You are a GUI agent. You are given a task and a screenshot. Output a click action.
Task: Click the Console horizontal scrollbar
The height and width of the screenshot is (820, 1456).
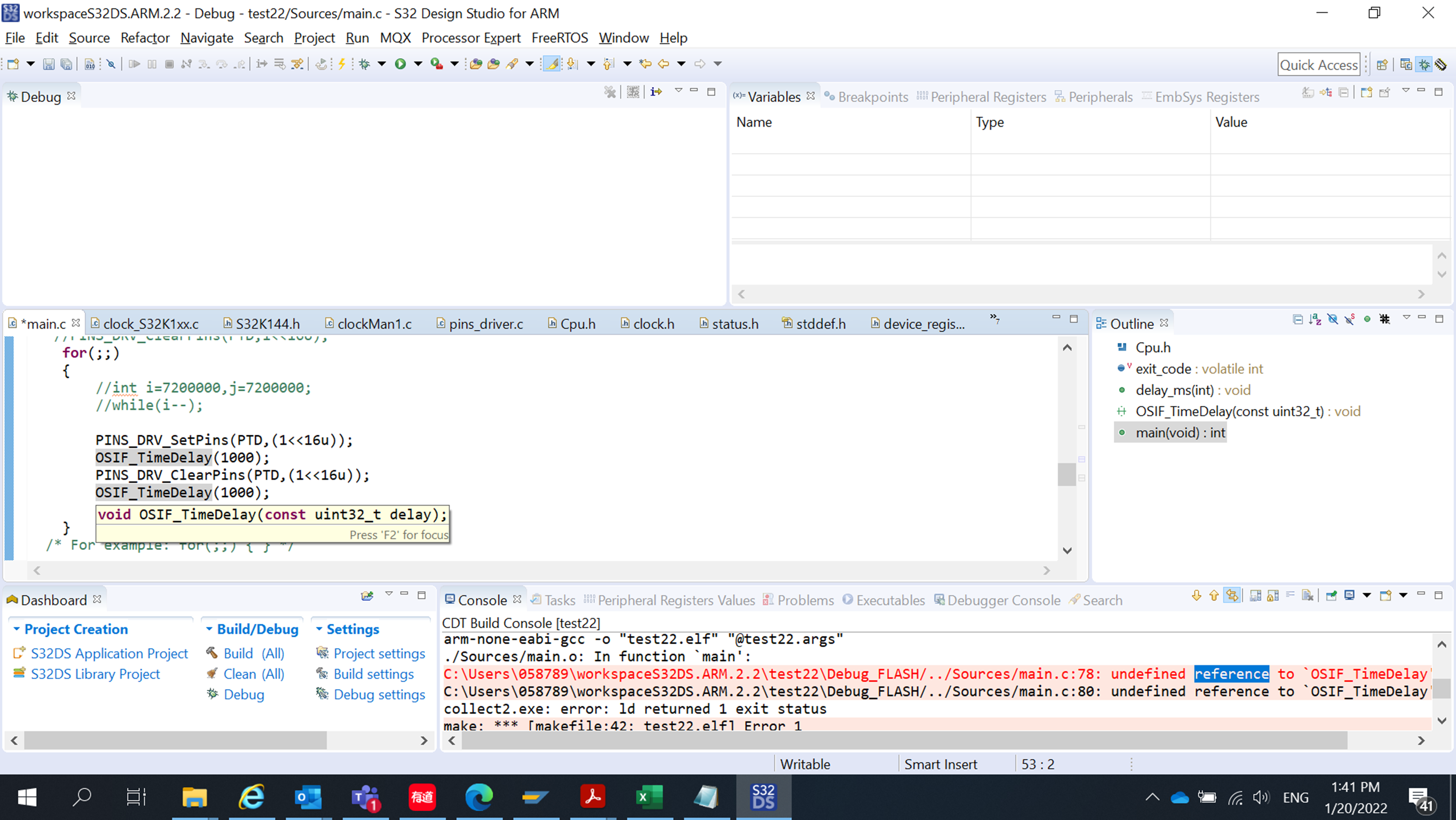[904, 740]
